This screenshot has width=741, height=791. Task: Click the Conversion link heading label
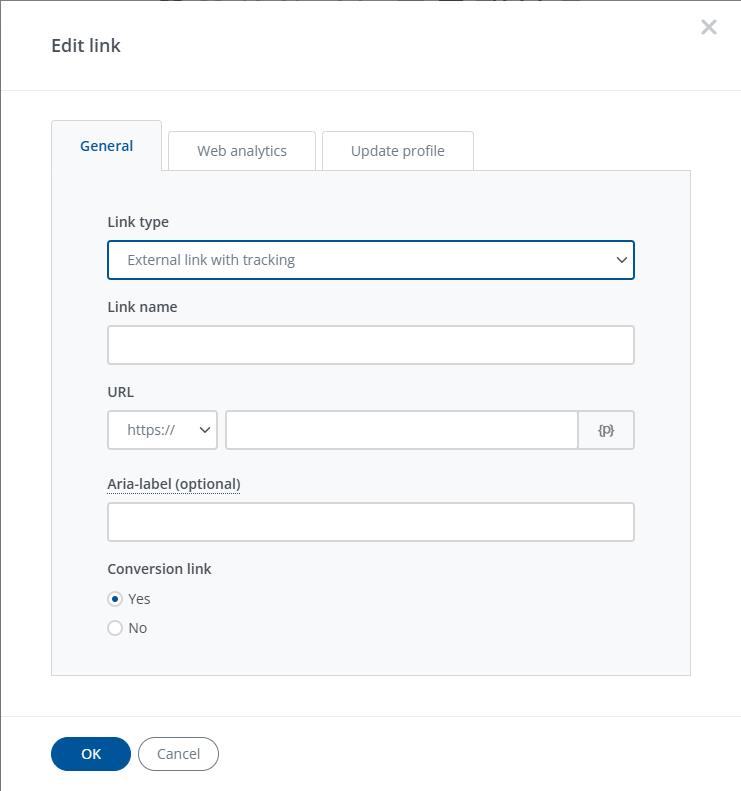160,569
